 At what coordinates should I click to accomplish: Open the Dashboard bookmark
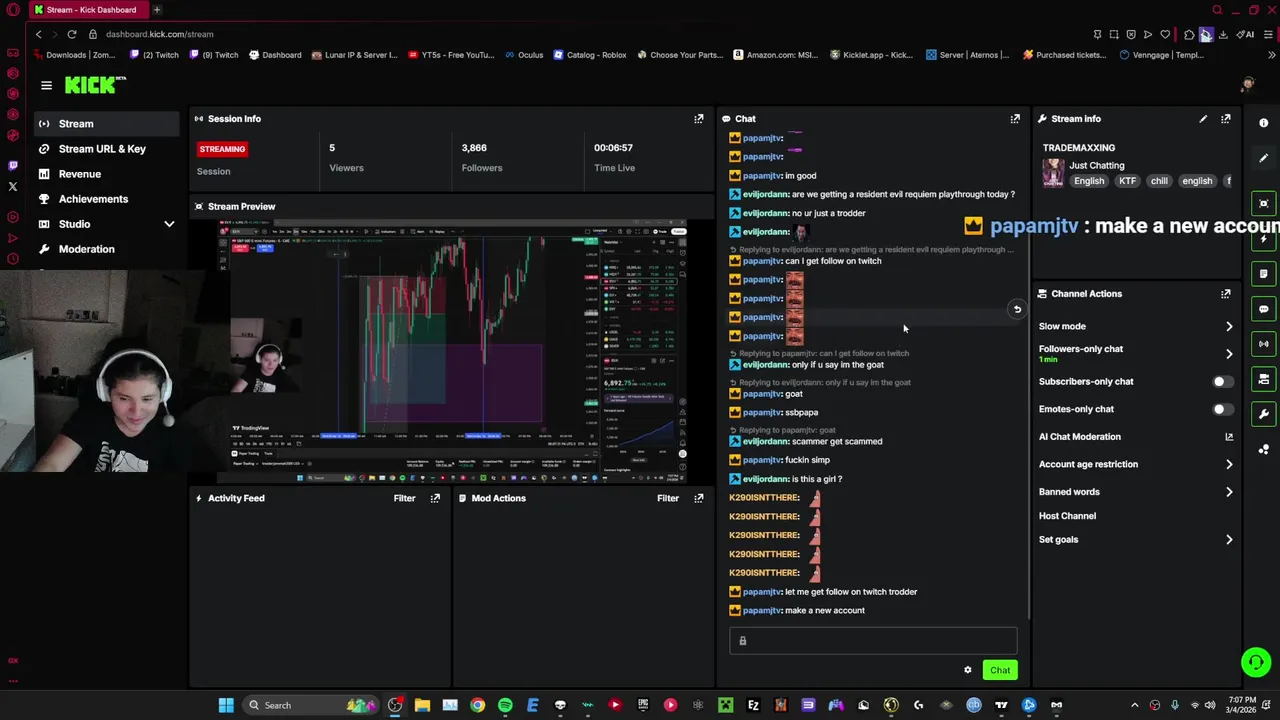click(275, 55)
